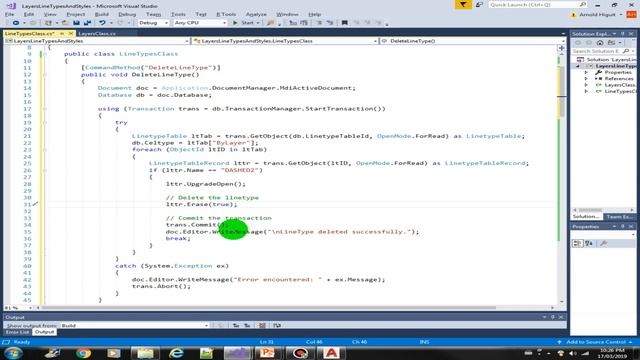Click the Open File toolbar icon

click(x=65, y=23)
